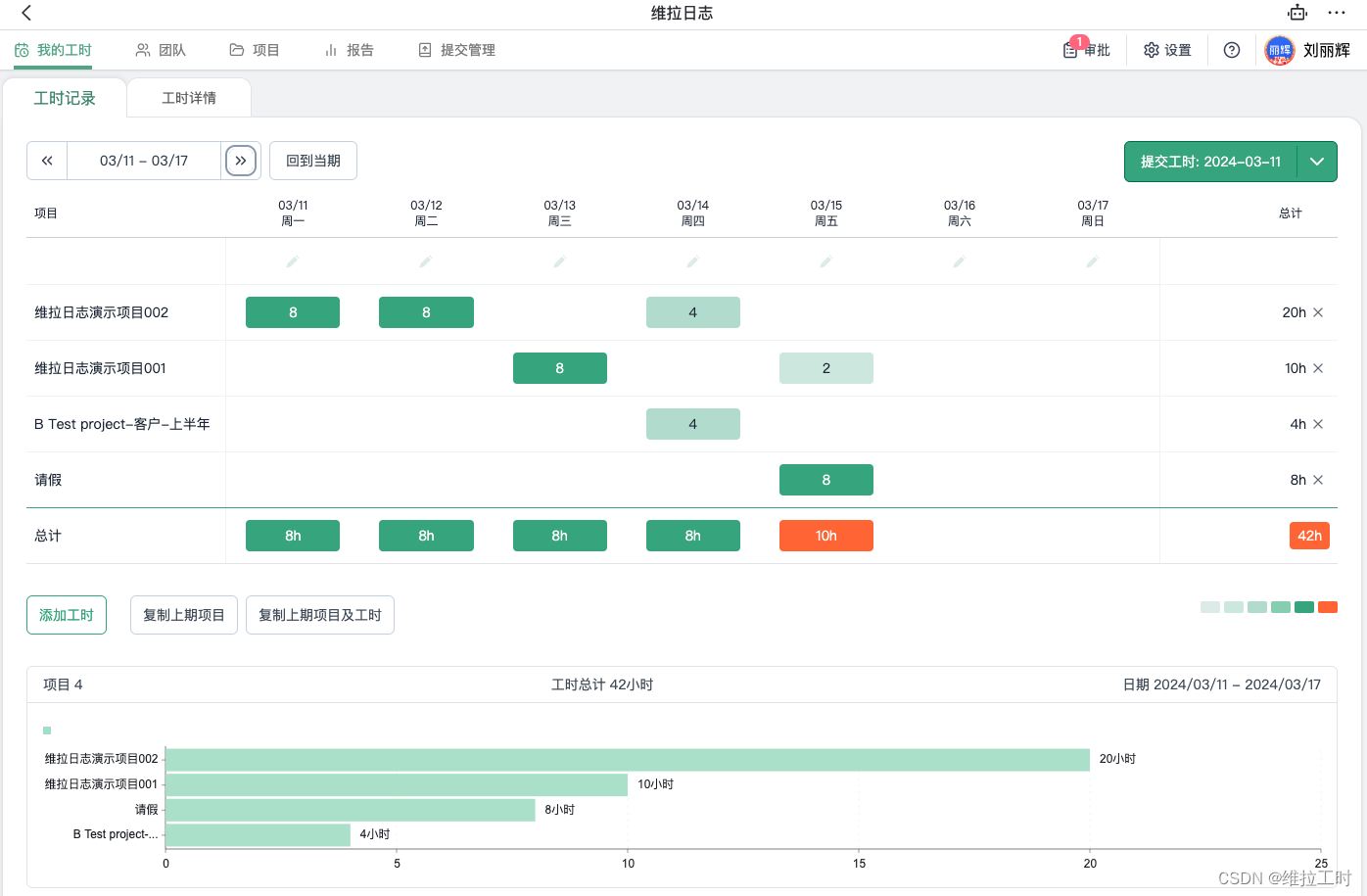
Task: Open the 刘丽辉 user avatar
Action: click(1280, 51)
